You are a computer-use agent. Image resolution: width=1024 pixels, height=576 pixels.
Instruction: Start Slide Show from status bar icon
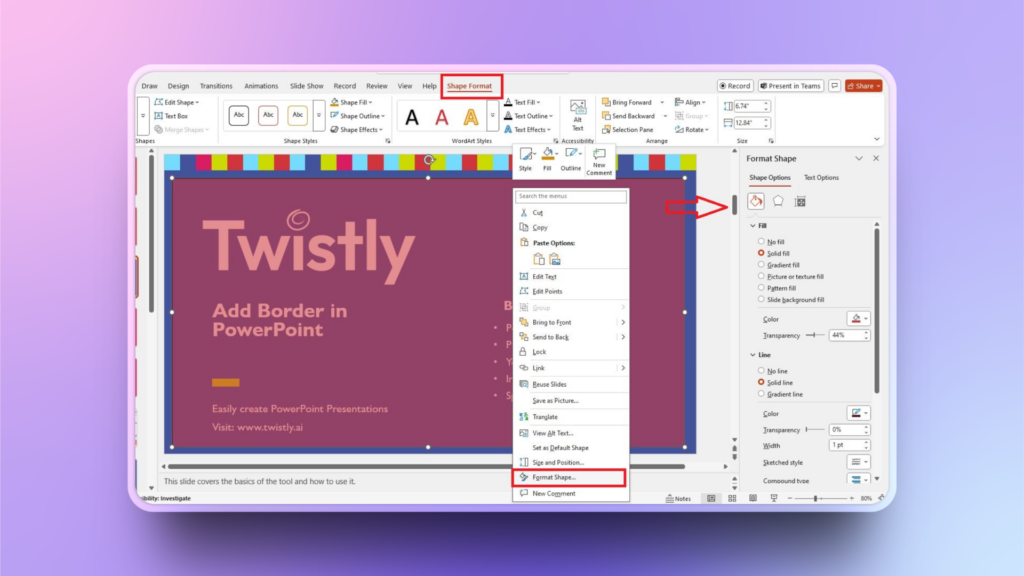[774, 498]
